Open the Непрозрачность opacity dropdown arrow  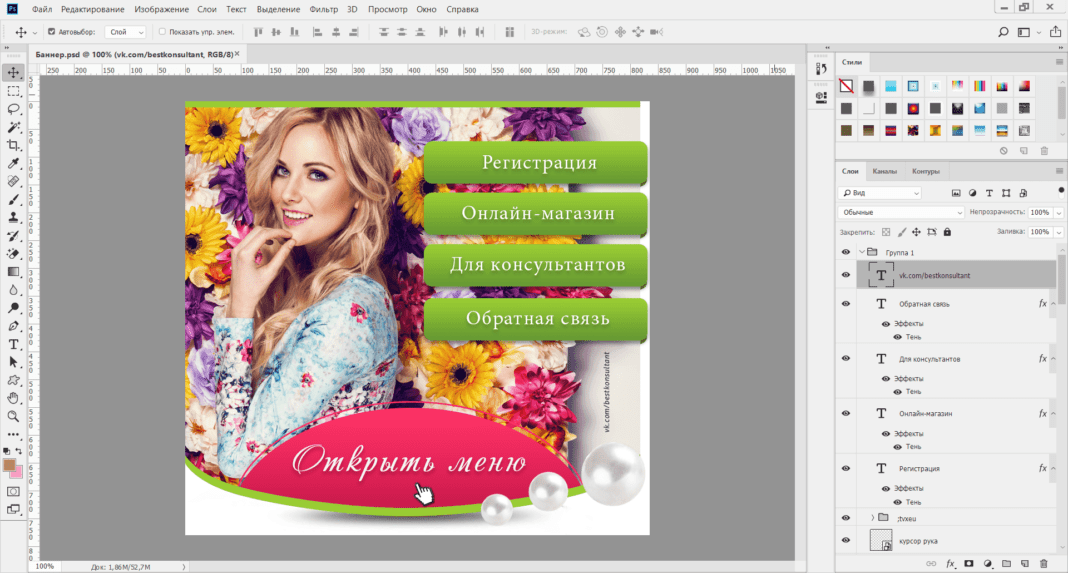(x=1058, y=212)
